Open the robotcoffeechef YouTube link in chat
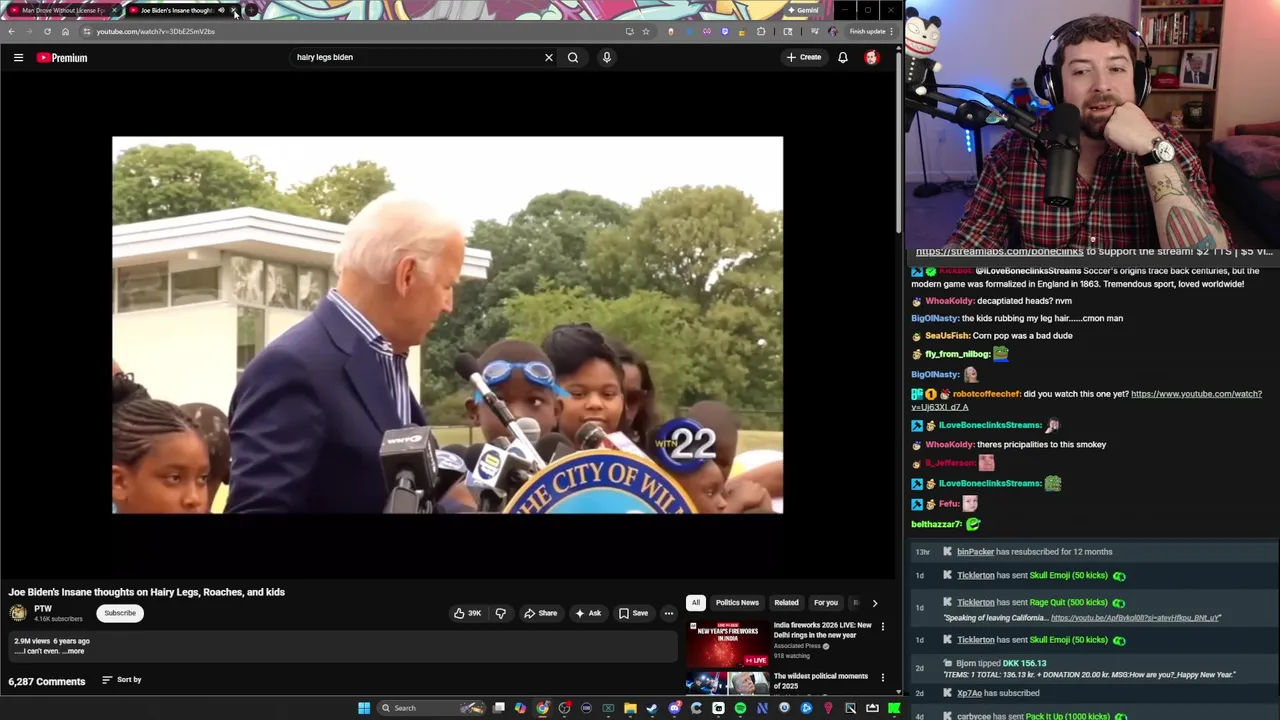The height and width of the screenshot is (720, 1280). point(1196,394)
